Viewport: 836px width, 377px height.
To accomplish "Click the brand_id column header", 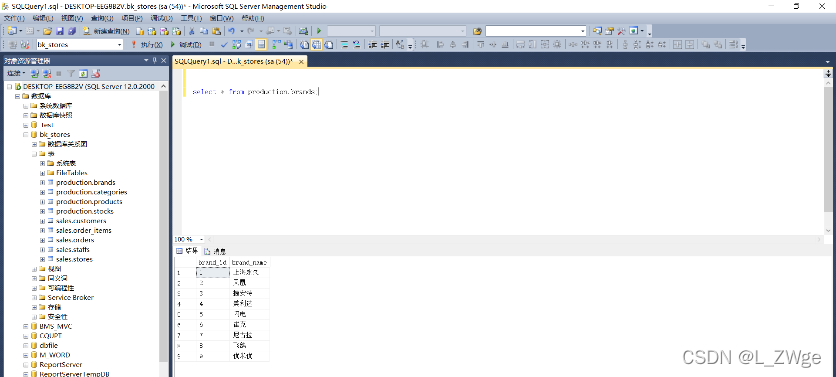I will coord(213,263).
